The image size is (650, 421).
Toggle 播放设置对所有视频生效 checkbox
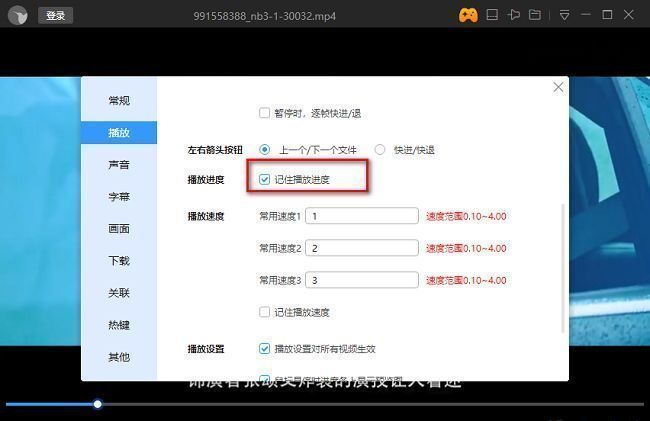pyautogui.click(x=264, y=348)
